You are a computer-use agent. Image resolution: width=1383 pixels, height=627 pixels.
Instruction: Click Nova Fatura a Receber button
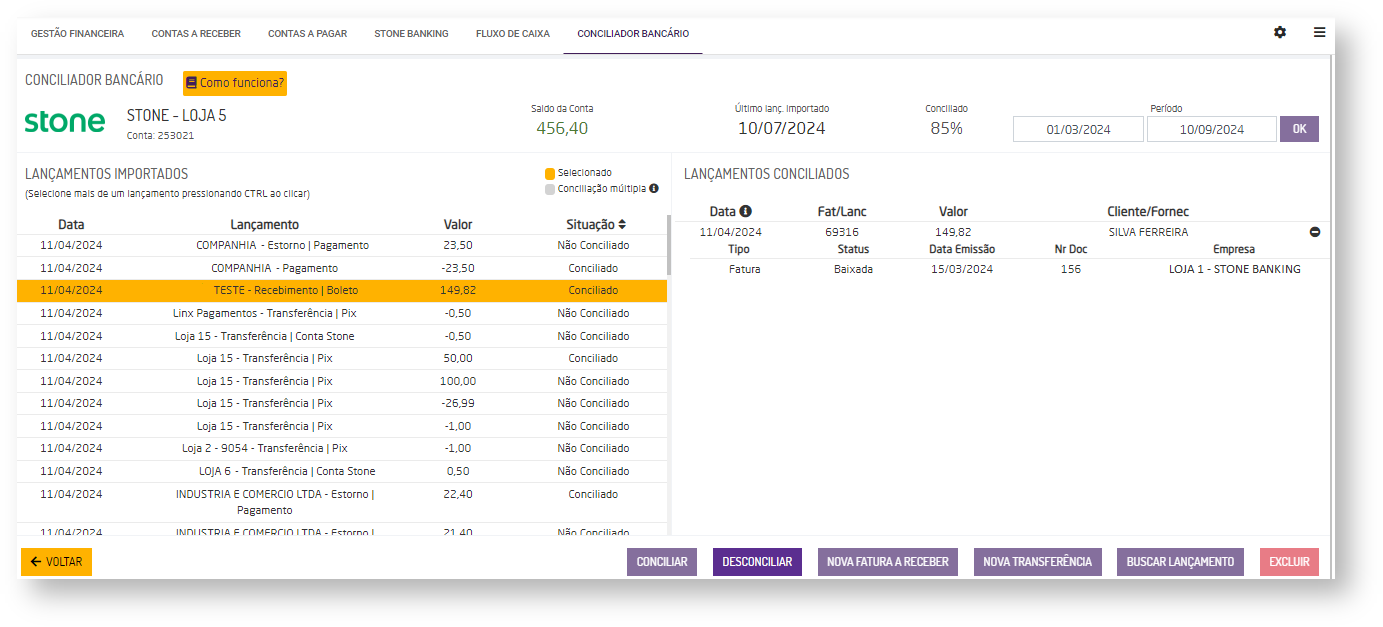point(888,562)
